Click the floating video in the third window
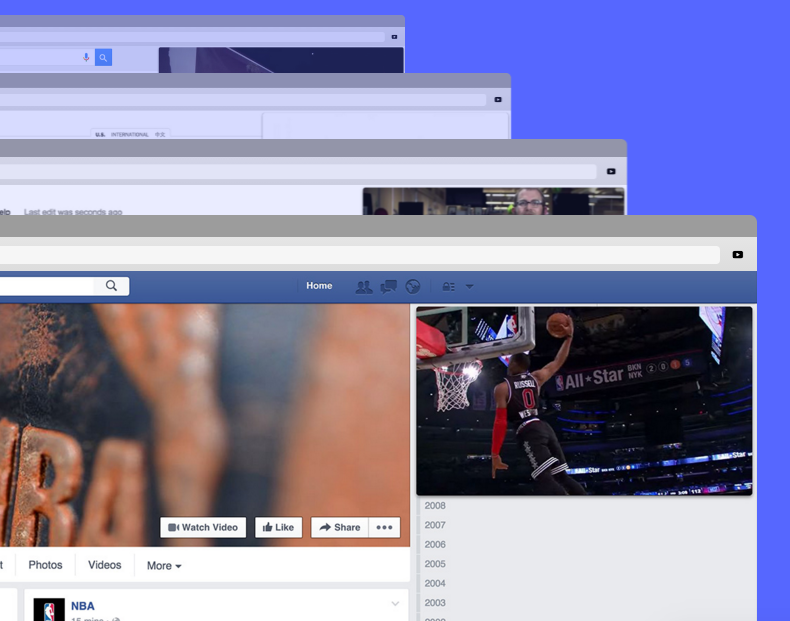790x621 pixels. tap(493, 201)
